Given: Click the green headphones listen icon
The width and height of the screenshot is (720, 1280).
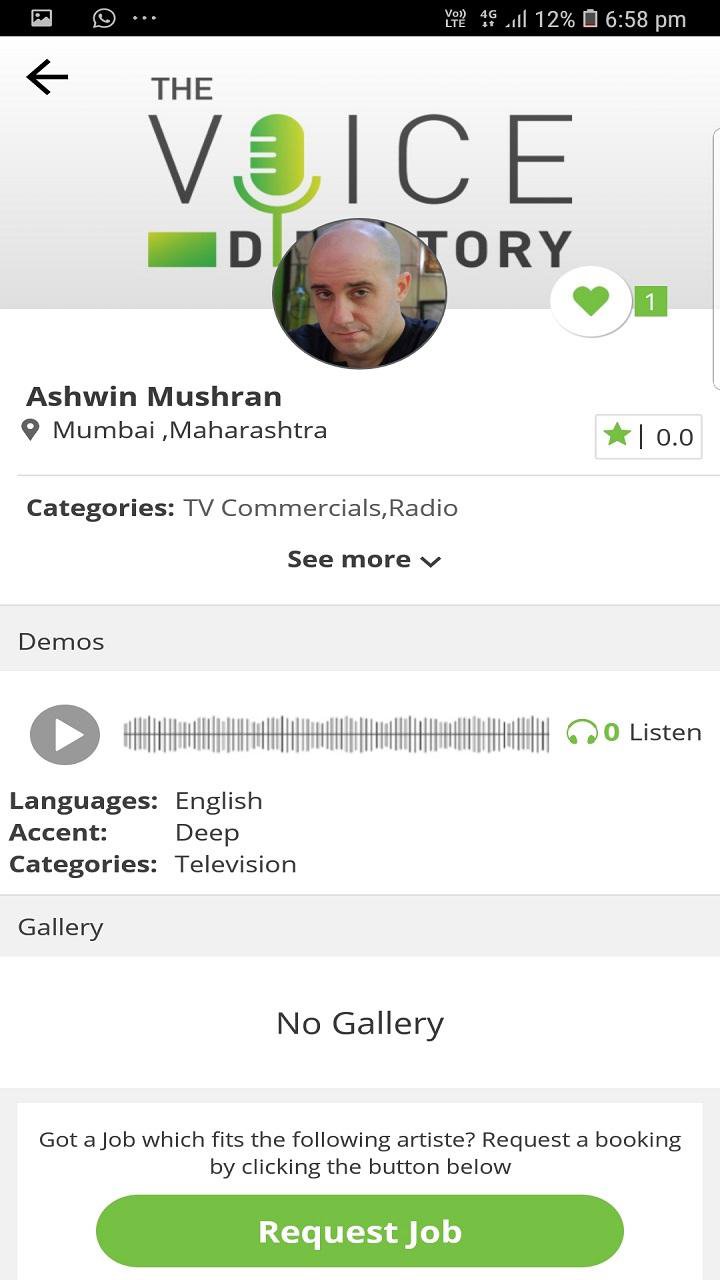Looking at the screenshot, I should point(581,733).
